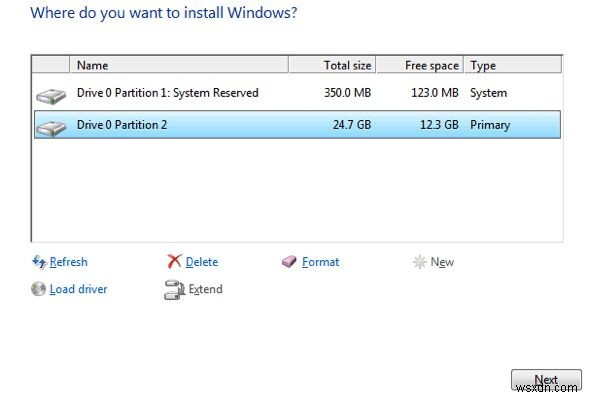Click the Extend partition drives icon
The width and height of the screenshot is (589, 398).
[174, 290]
